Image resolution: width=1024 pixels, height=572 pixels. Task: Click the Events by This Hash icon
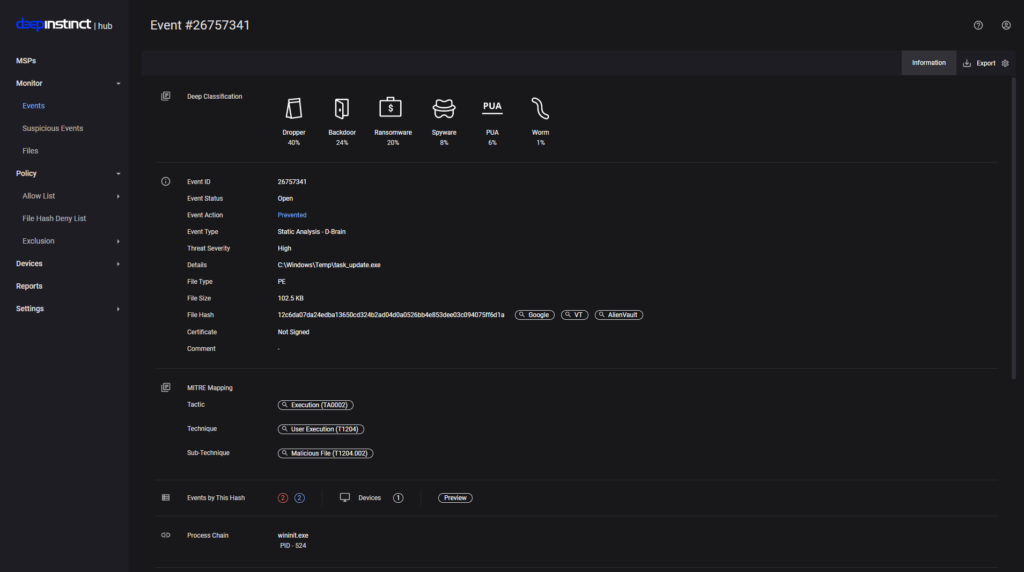[166, 498]
